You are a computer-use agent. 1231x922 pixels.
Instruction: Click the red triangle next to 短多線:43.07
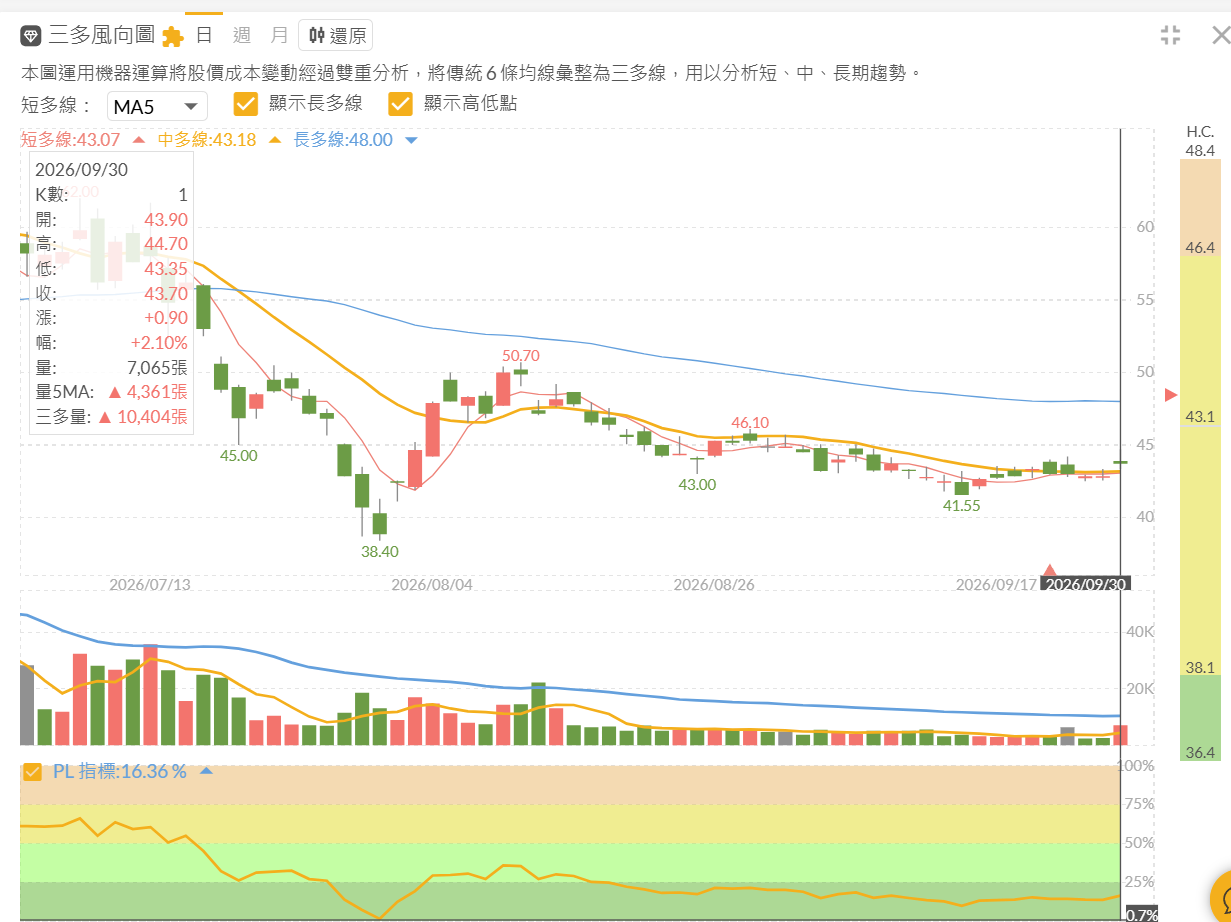click(138, 141)
